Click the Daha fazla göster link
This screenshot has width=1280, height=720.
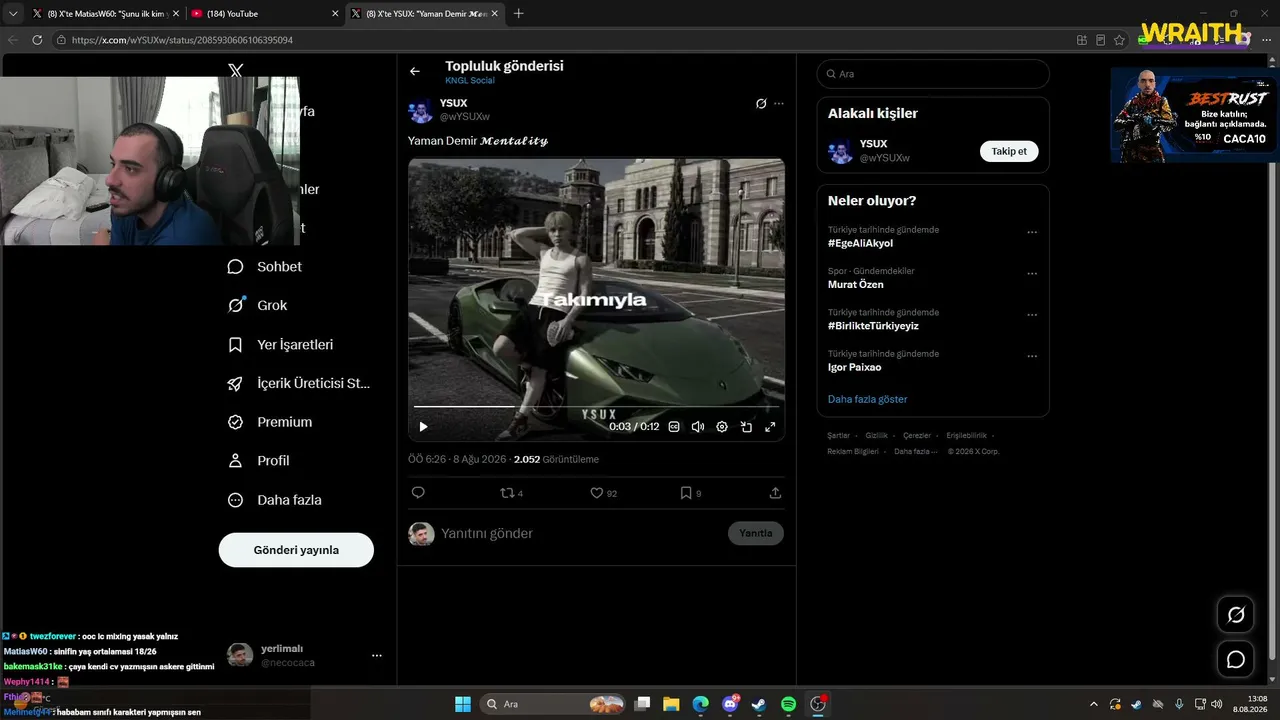tap(868, 399)
